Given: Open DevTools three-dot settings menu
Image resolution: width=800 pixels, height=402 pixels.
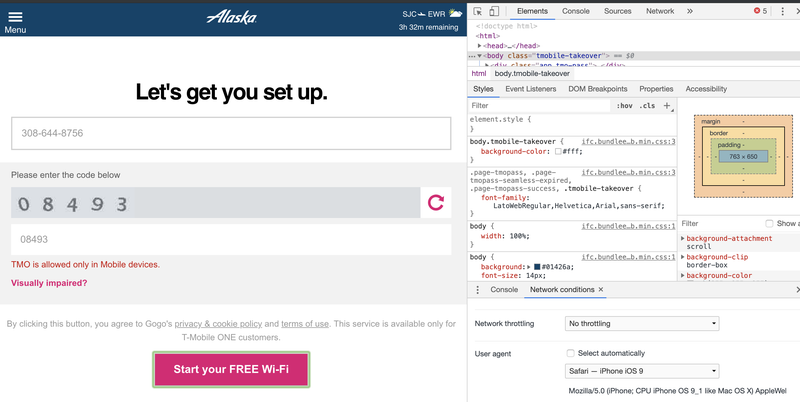Looking at the screenshot, I should coord(782,11).
